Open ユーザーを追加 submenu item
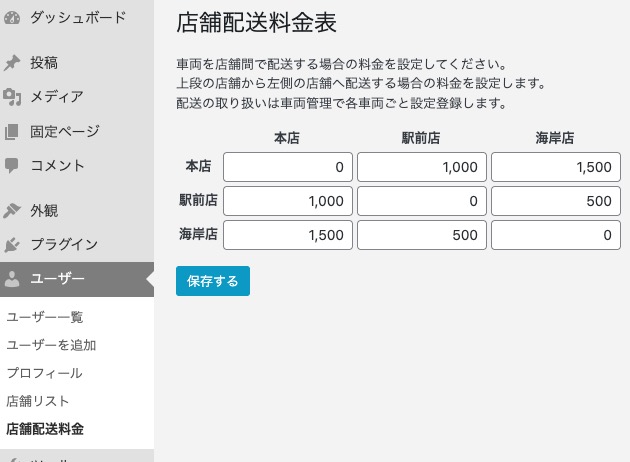Image resolution: width=630 pixels, height=462 pixels. (x=51, y=345)
